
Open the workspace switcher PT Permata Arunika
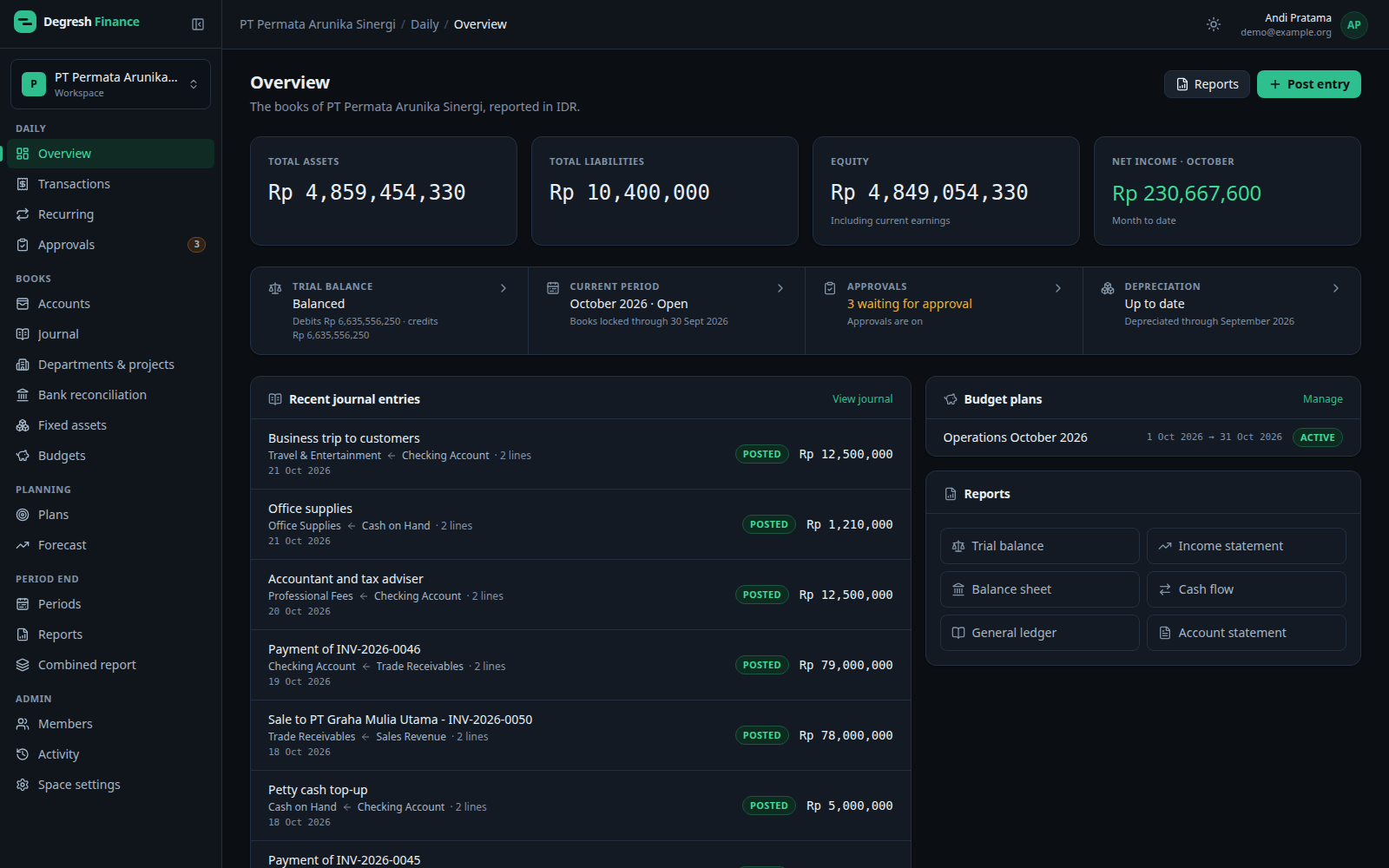110,84
